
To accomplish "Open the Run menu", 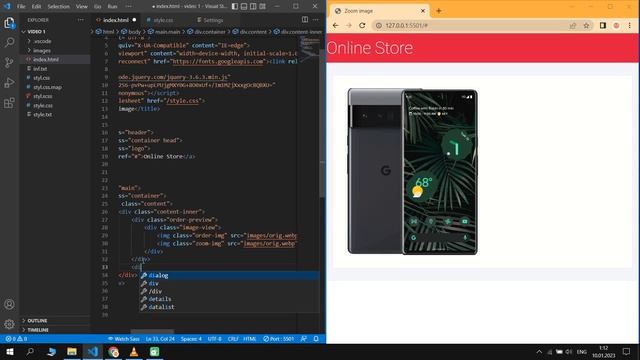I will pos(112,7).
